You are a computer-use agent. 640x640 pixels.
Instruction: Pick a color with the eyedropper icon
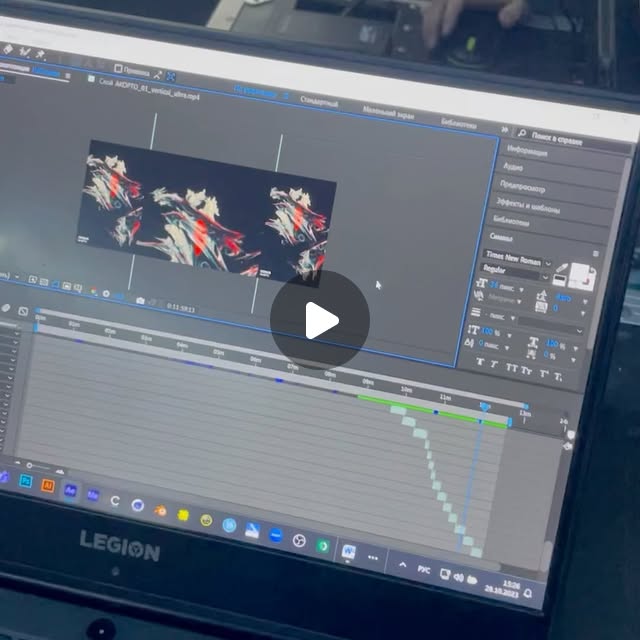pyautogui.click(x=562, y=268)
